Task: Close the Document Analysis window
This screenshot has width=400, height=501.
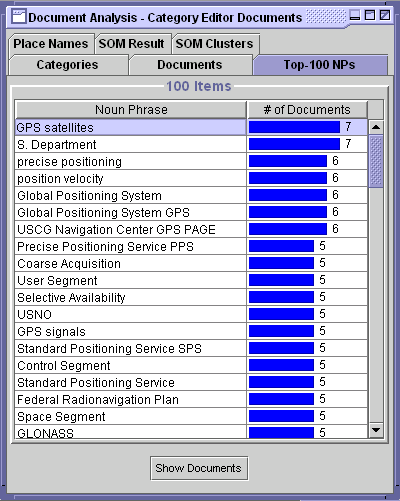Action: (385, 15)
